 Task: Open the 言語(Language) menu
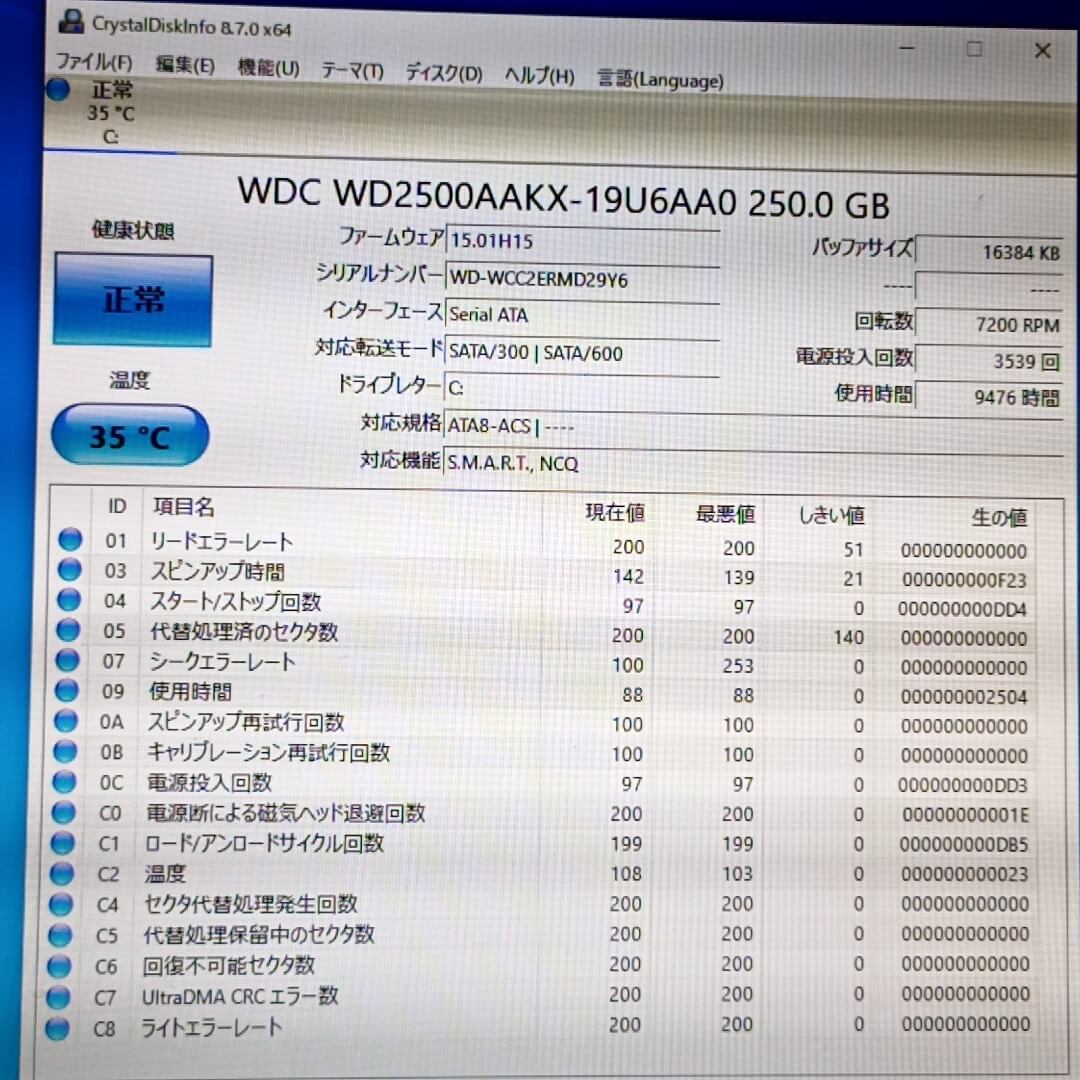661,80
